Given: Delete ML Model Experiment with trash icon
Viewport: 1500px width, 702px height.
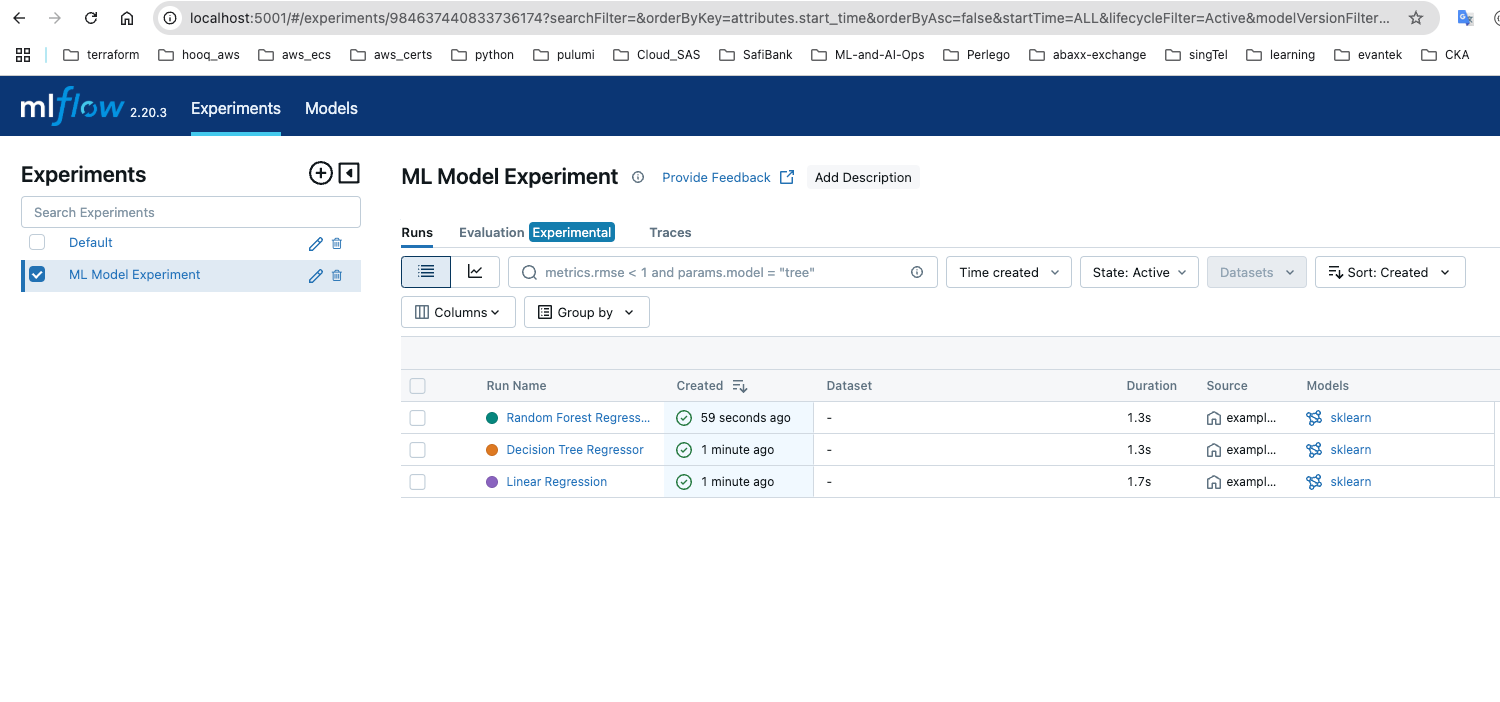Looking at the screenshot, I should (x=337, y=275).
